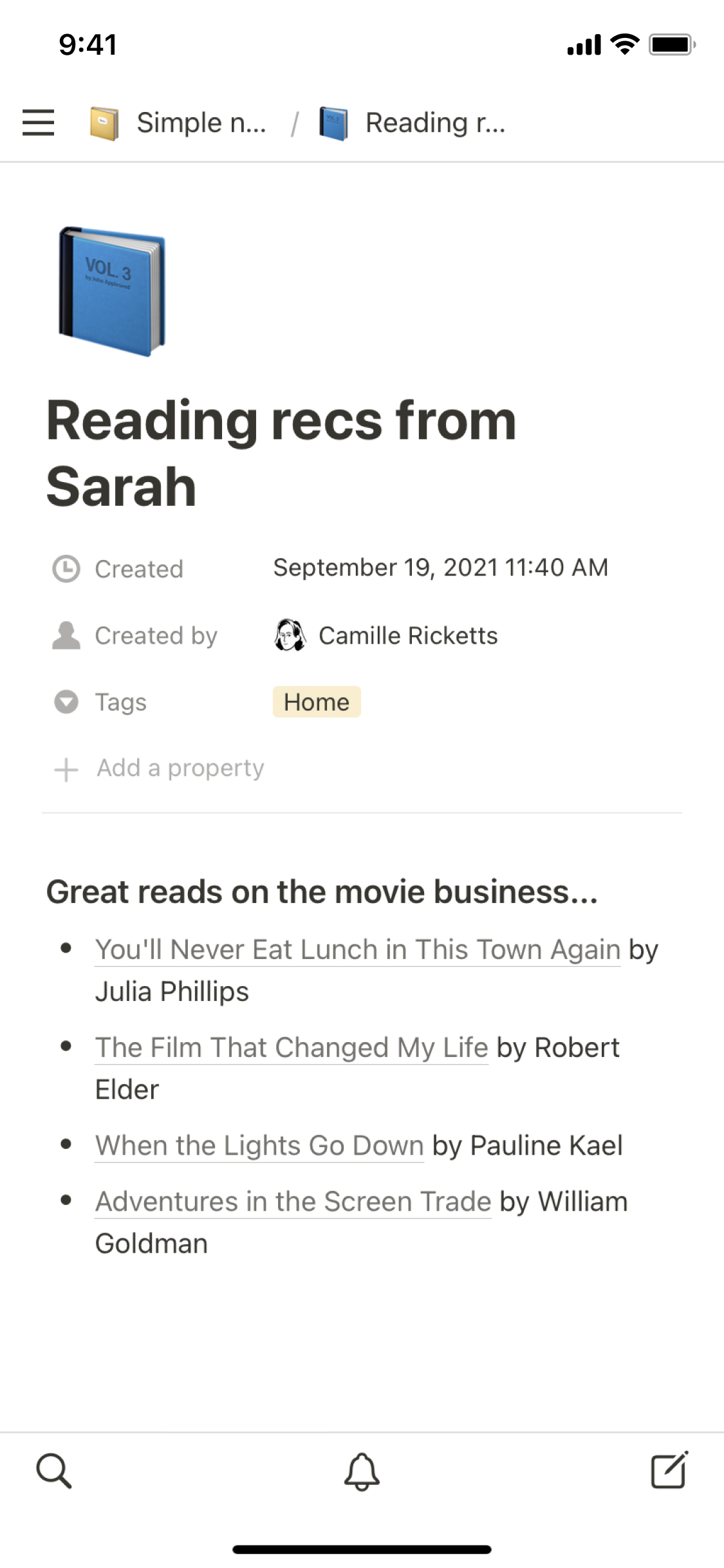724x1568 pixels.
Task: Open The Film That Changed My Life
Action: point(292,1048)
